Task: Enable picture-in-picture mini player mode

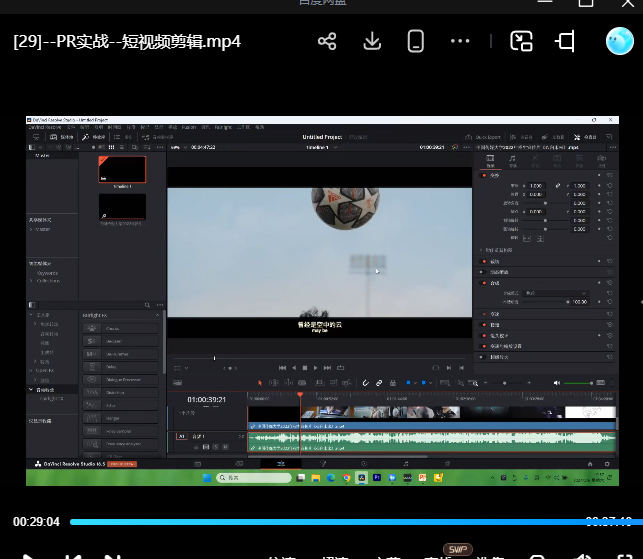Action: (x=521, y=41)
